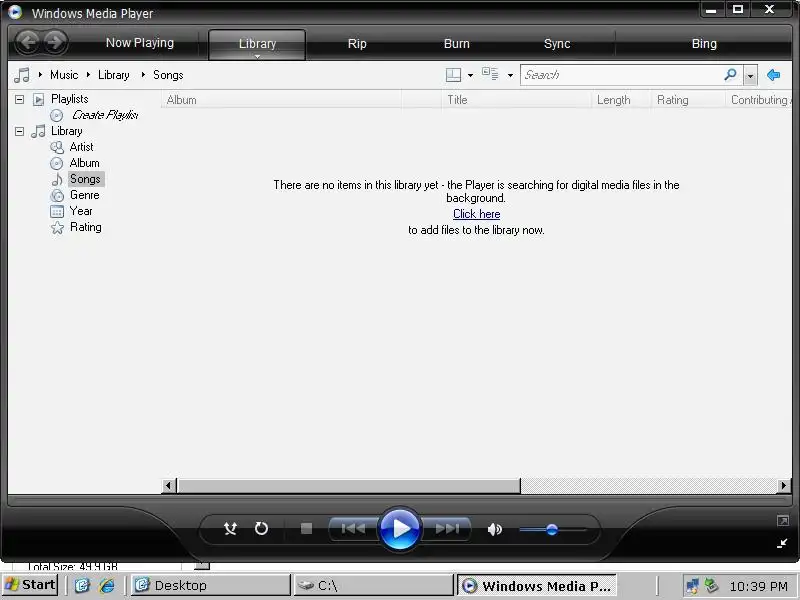The image size is (800, 600).
Task: Open the View options dropdown arrow
Action: [510, 76]
